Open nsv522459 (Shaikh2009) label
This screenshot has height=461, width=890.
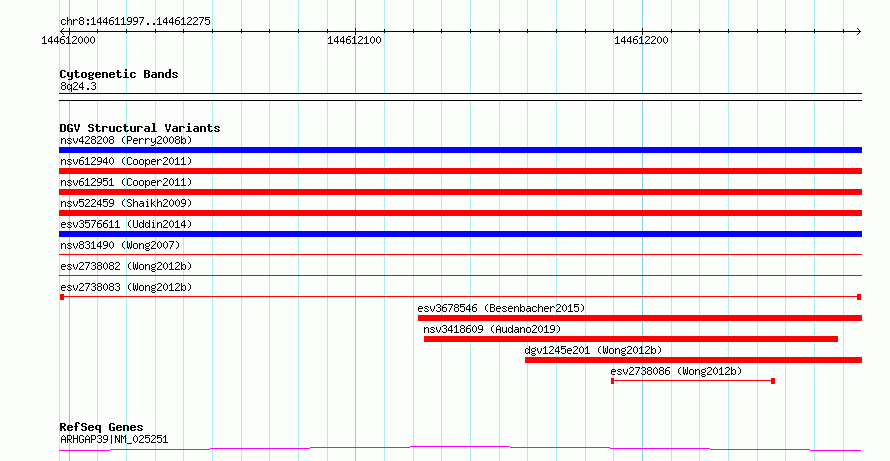[x=126, y=203]
